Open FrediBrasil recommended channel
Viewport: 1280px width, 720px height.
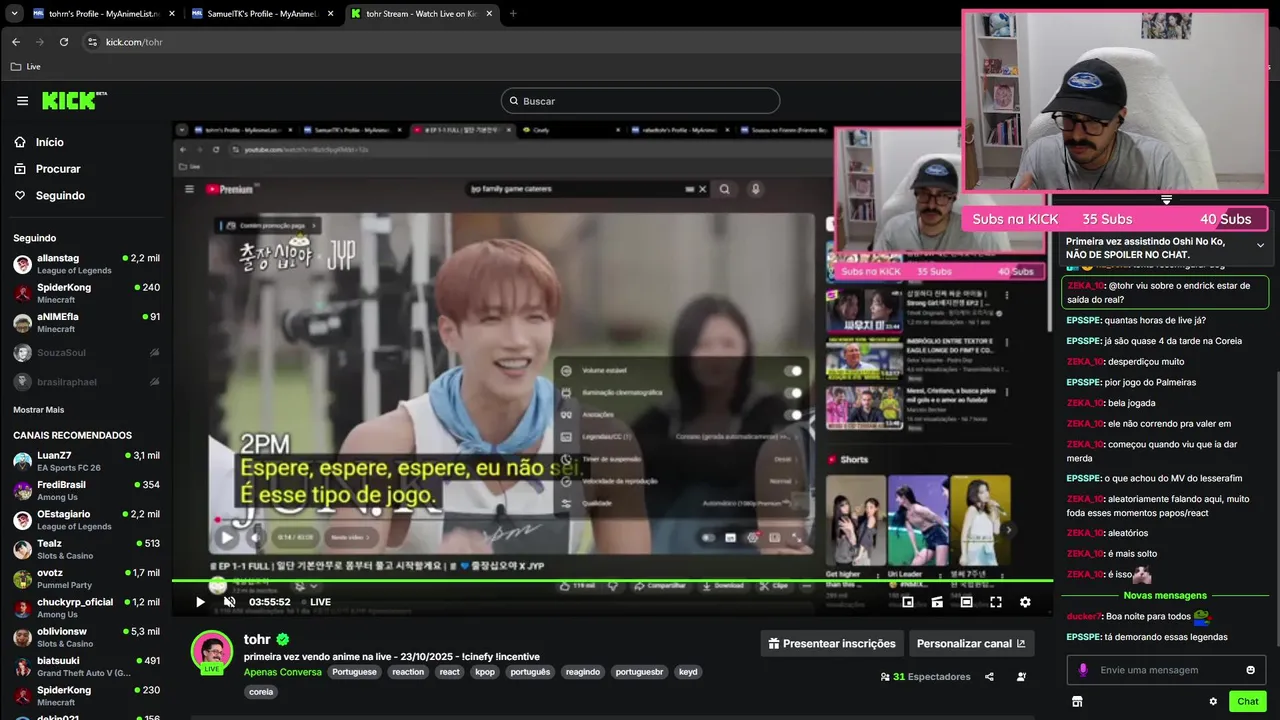86,490
